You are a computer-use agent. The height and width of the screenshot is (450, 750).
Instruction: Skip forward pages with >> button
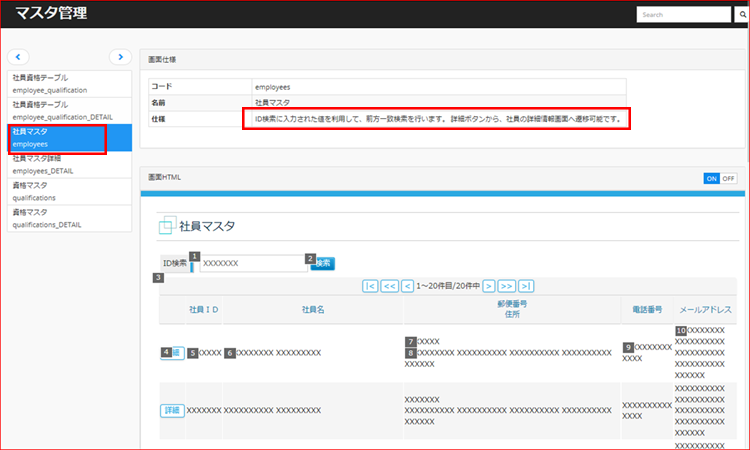coord(507,285)
